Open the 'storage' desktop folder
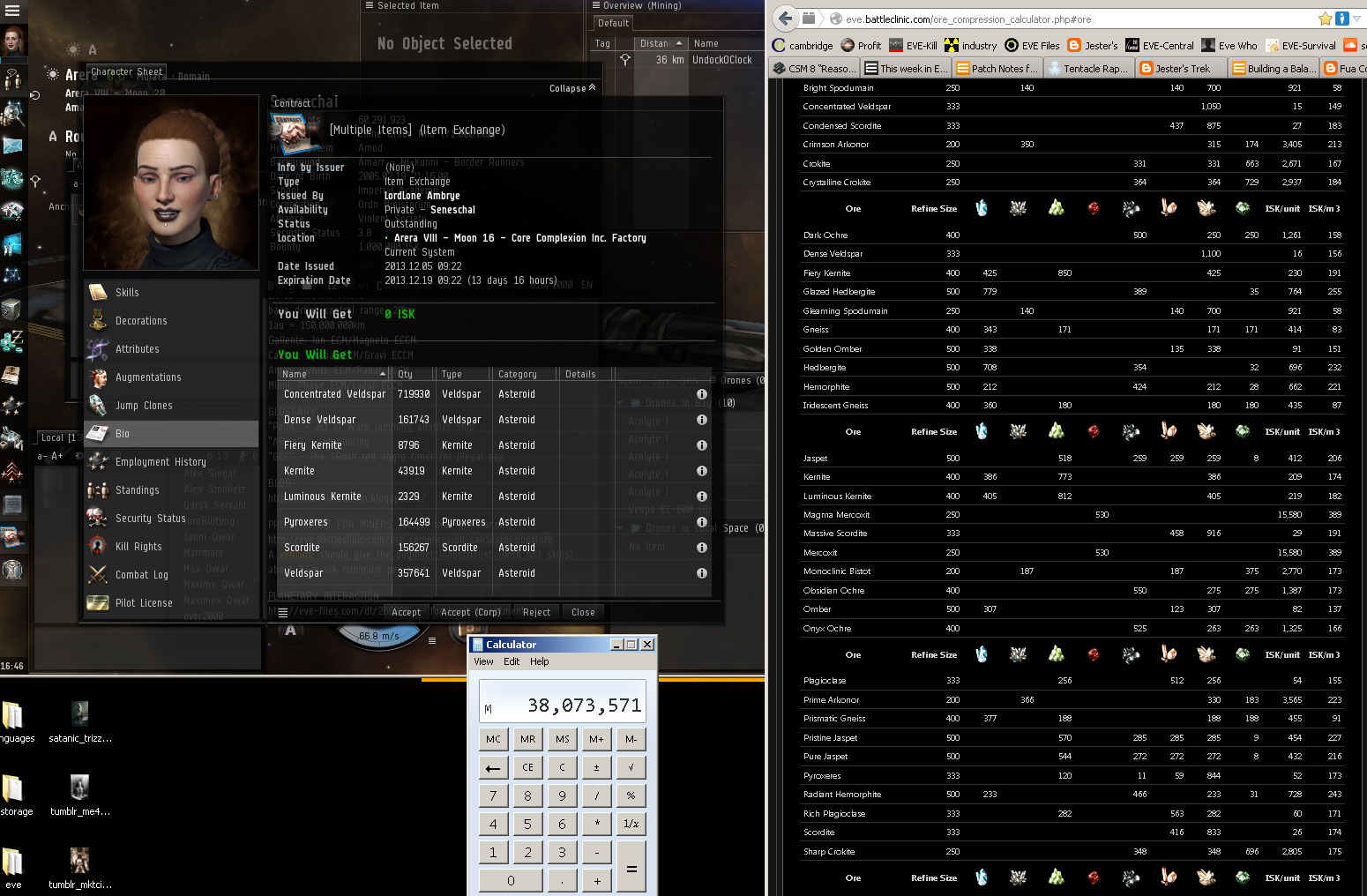 click(x=15, y=795)
